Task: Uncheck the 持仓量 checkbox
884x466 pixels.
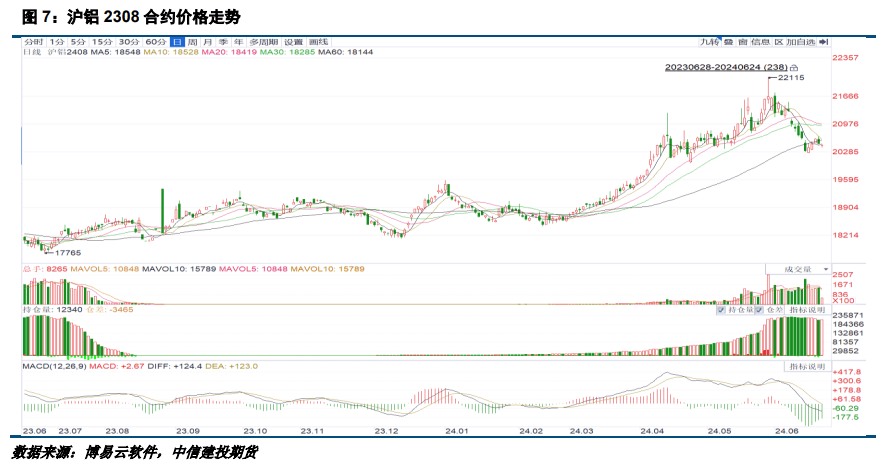Action: coord(721,310)
